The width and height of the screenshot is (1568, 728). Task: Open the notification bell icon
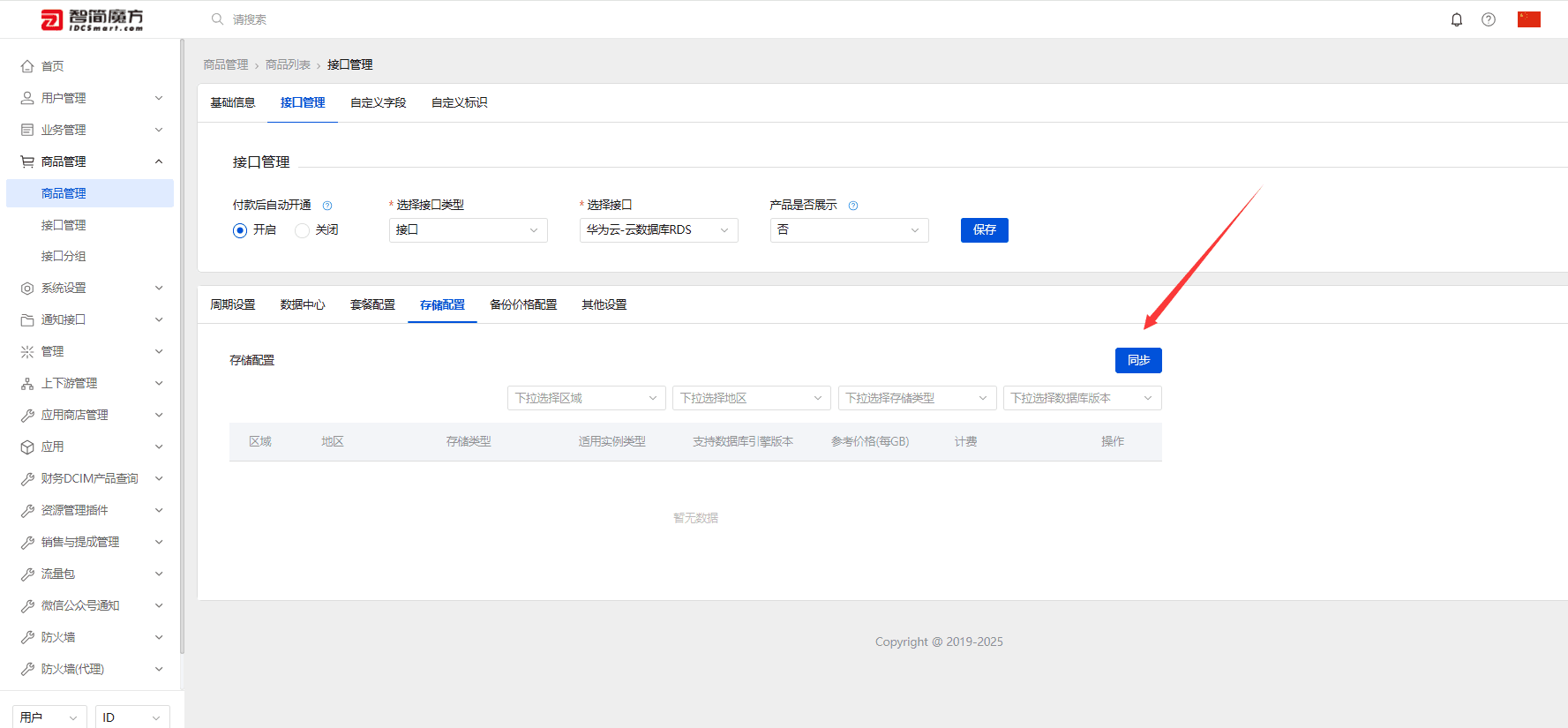coord(1457,19)
